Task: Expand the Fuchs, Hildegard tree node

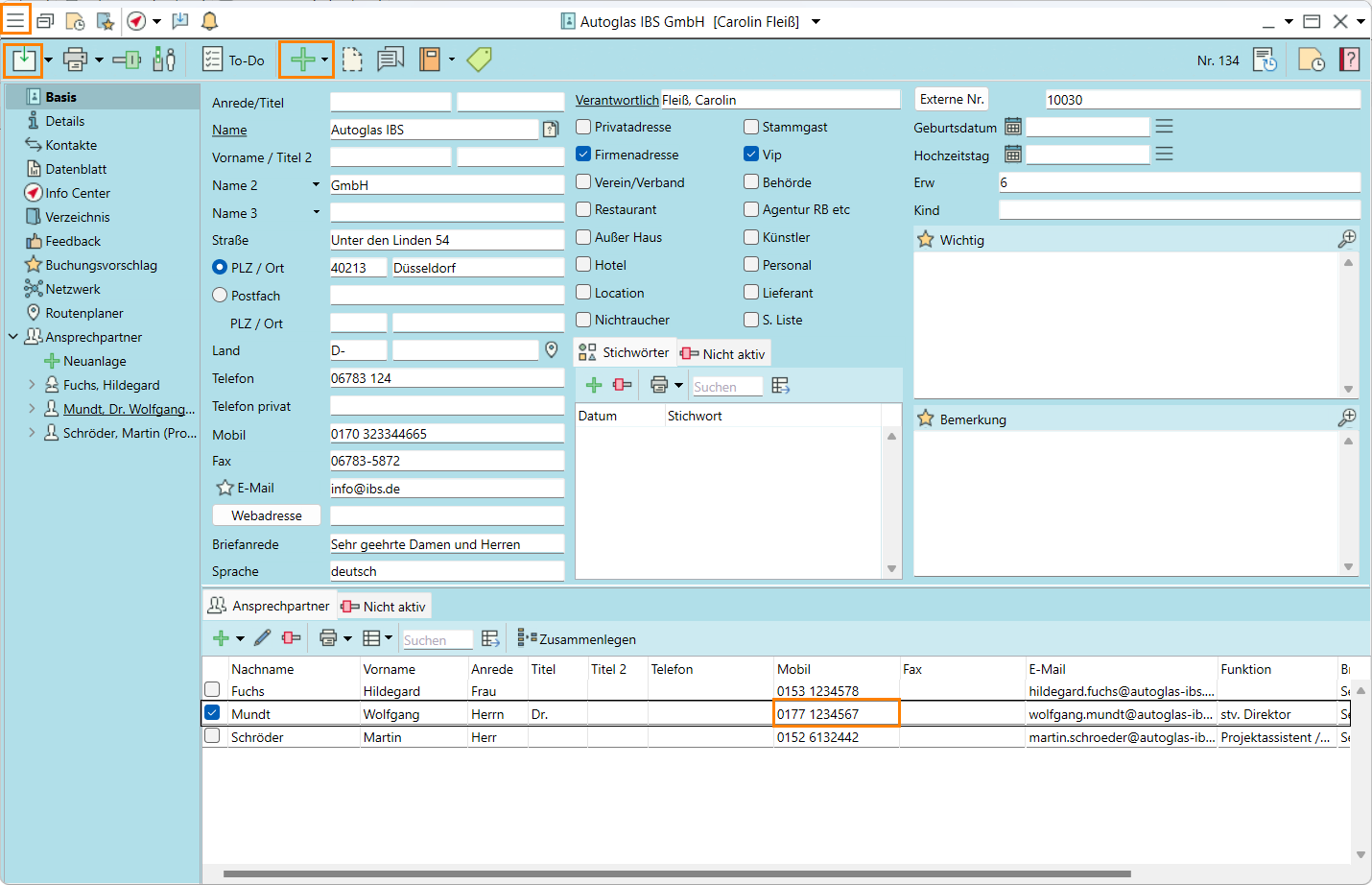Action: [x=32, y=385]
